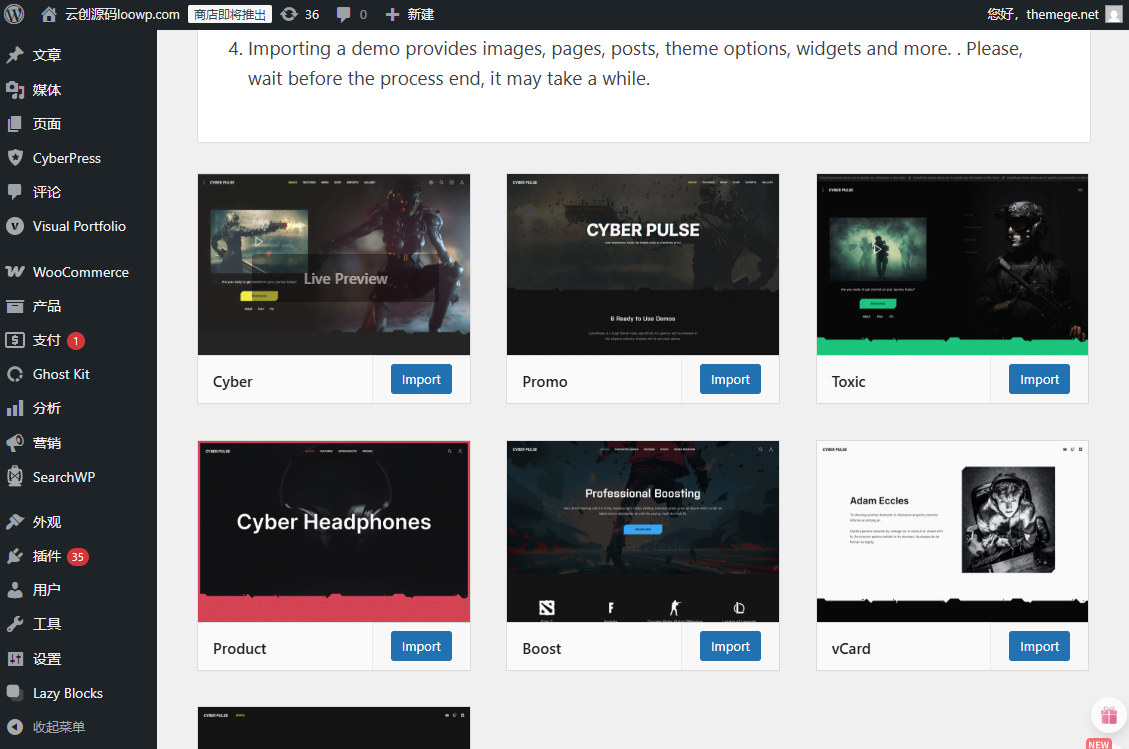This screenshot has height=749, width=1129.
Task: Click the Ghost Kit icon
Action: [x=15, y=374]
